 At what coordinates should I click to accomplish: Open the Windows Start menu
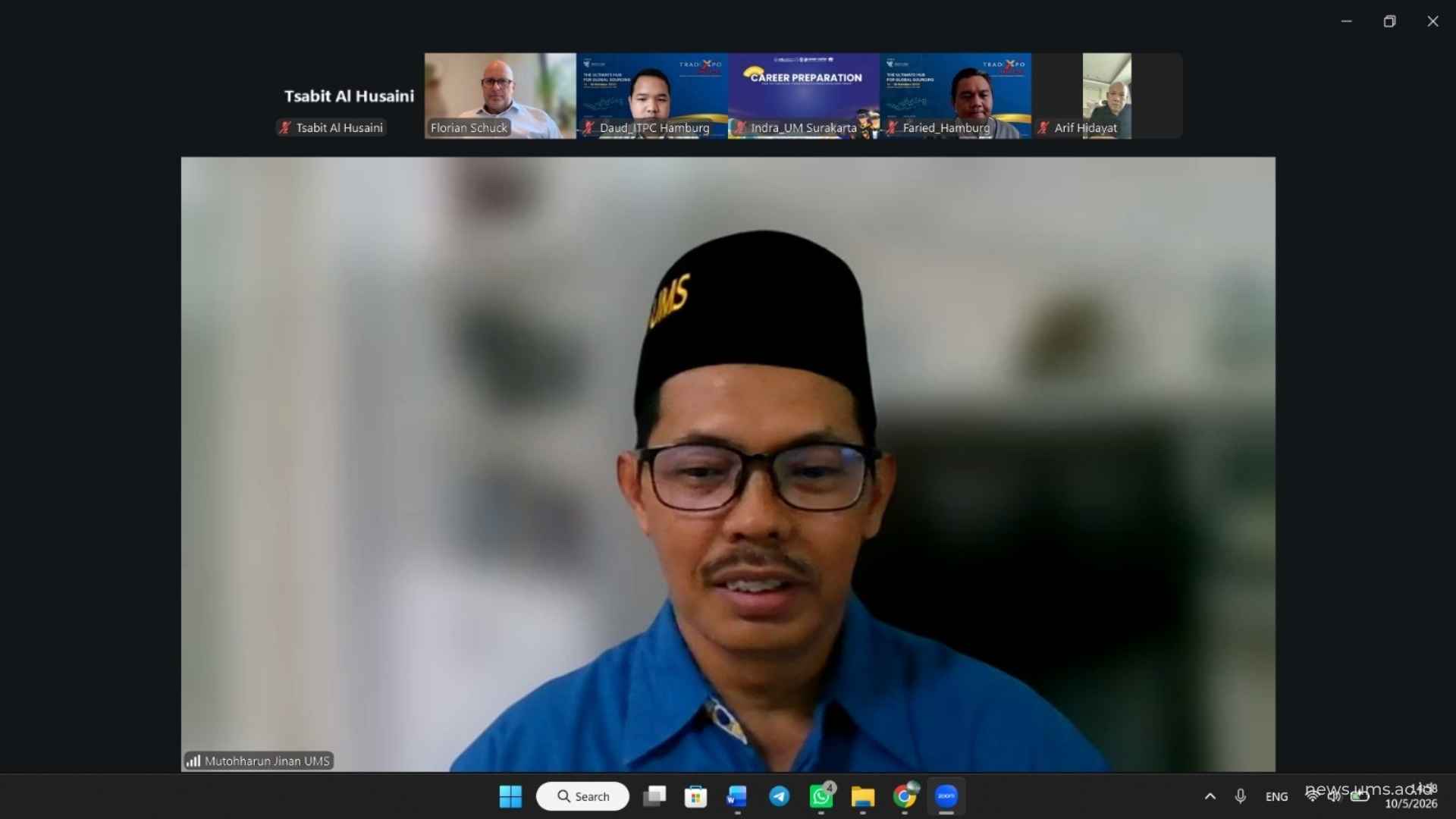coord(510,796)
